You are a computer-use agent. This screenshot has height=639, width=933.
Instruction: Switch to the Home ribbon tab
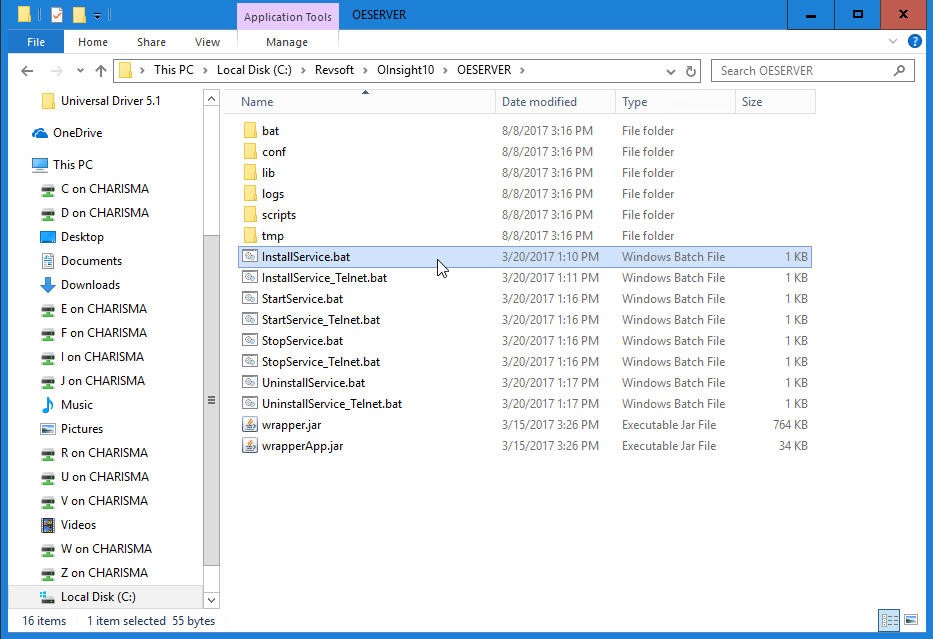(93, 42)
